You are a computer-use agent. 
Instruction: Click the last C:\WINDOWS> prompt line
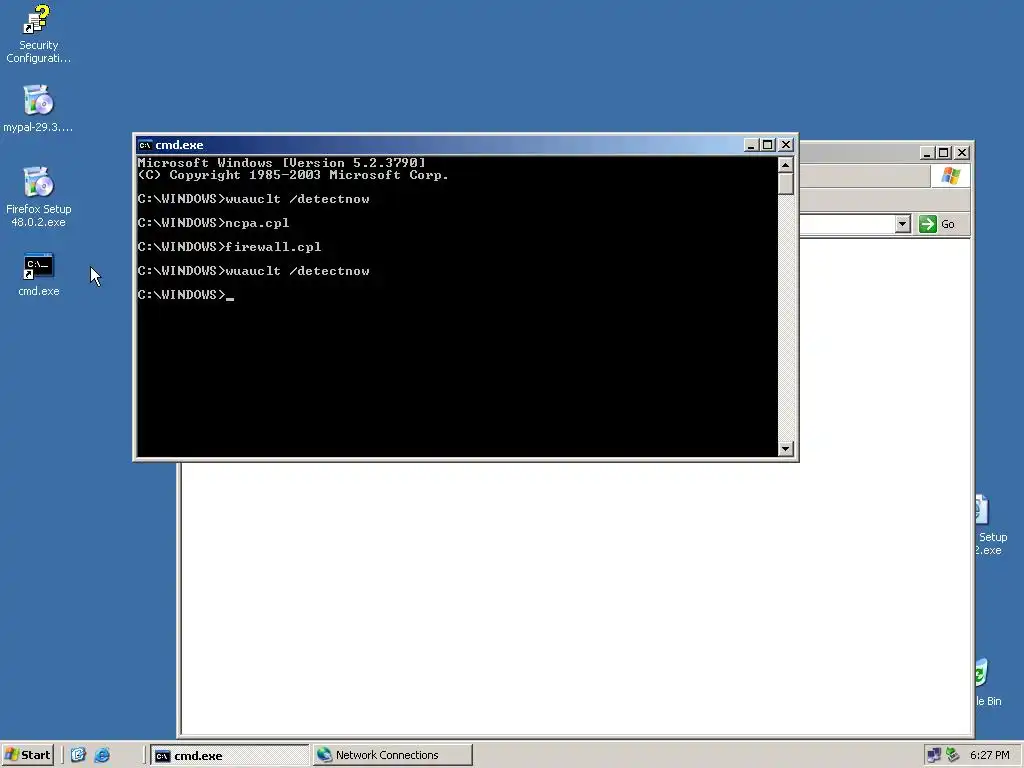[x=185, y=295]
